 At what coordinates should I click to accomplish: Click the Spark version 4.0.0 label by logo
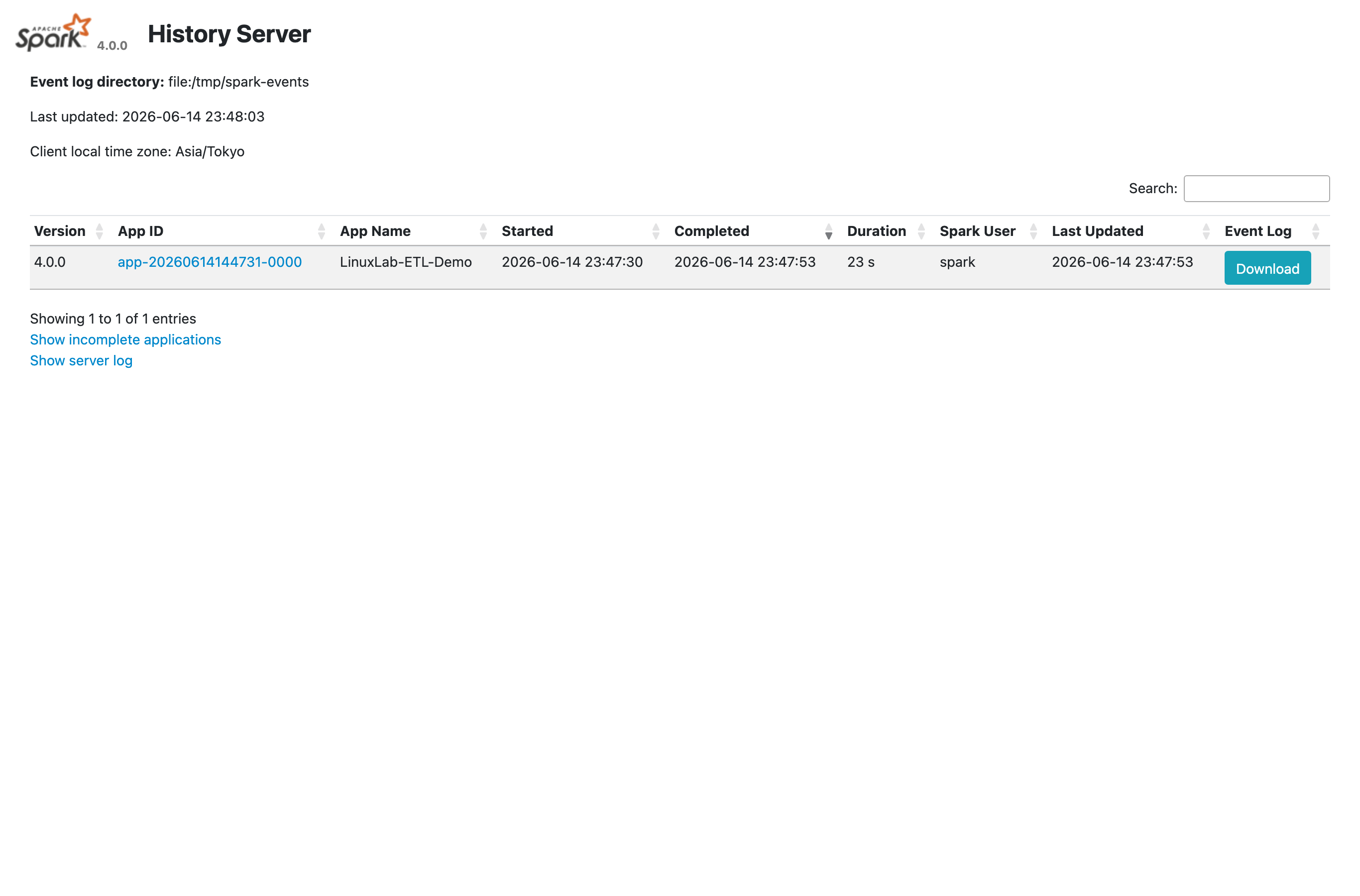112,46
